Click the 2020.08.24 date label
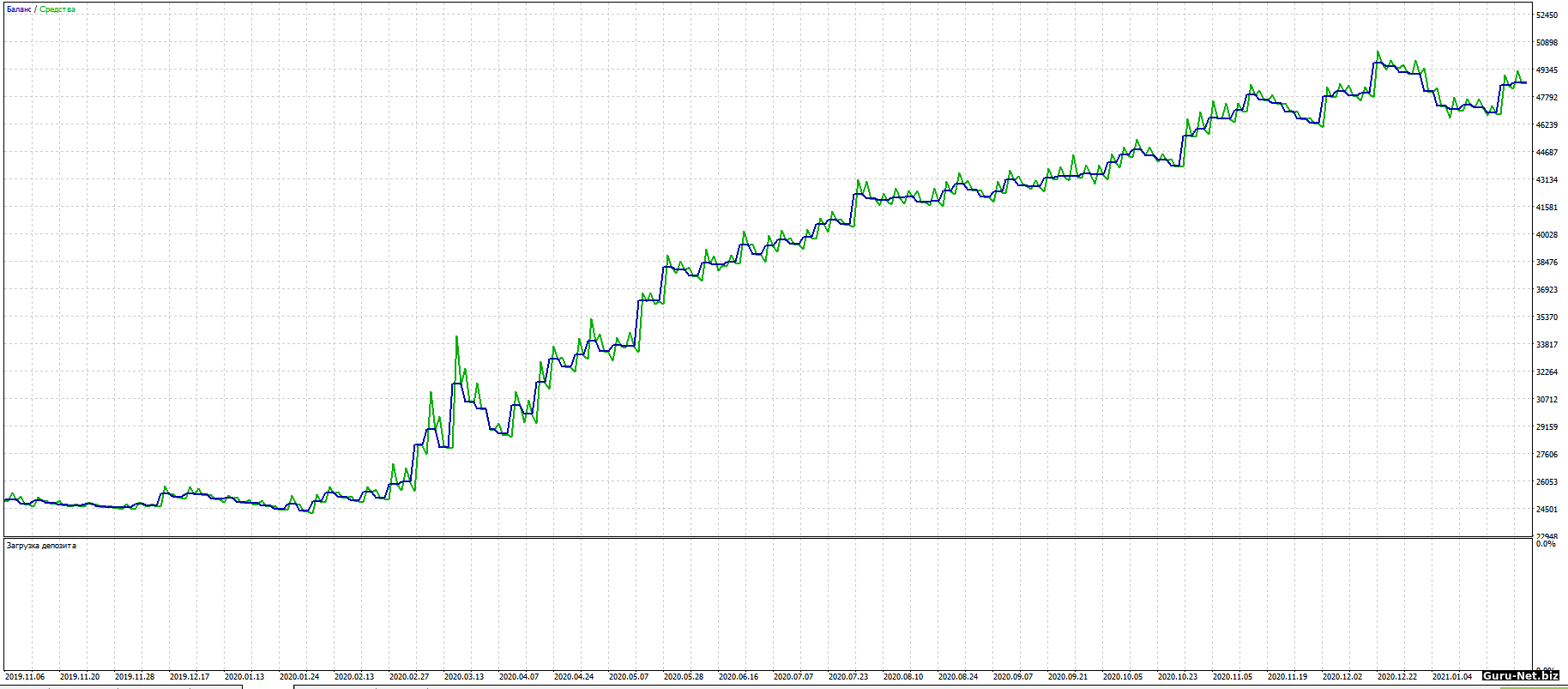 click(958, 677)
